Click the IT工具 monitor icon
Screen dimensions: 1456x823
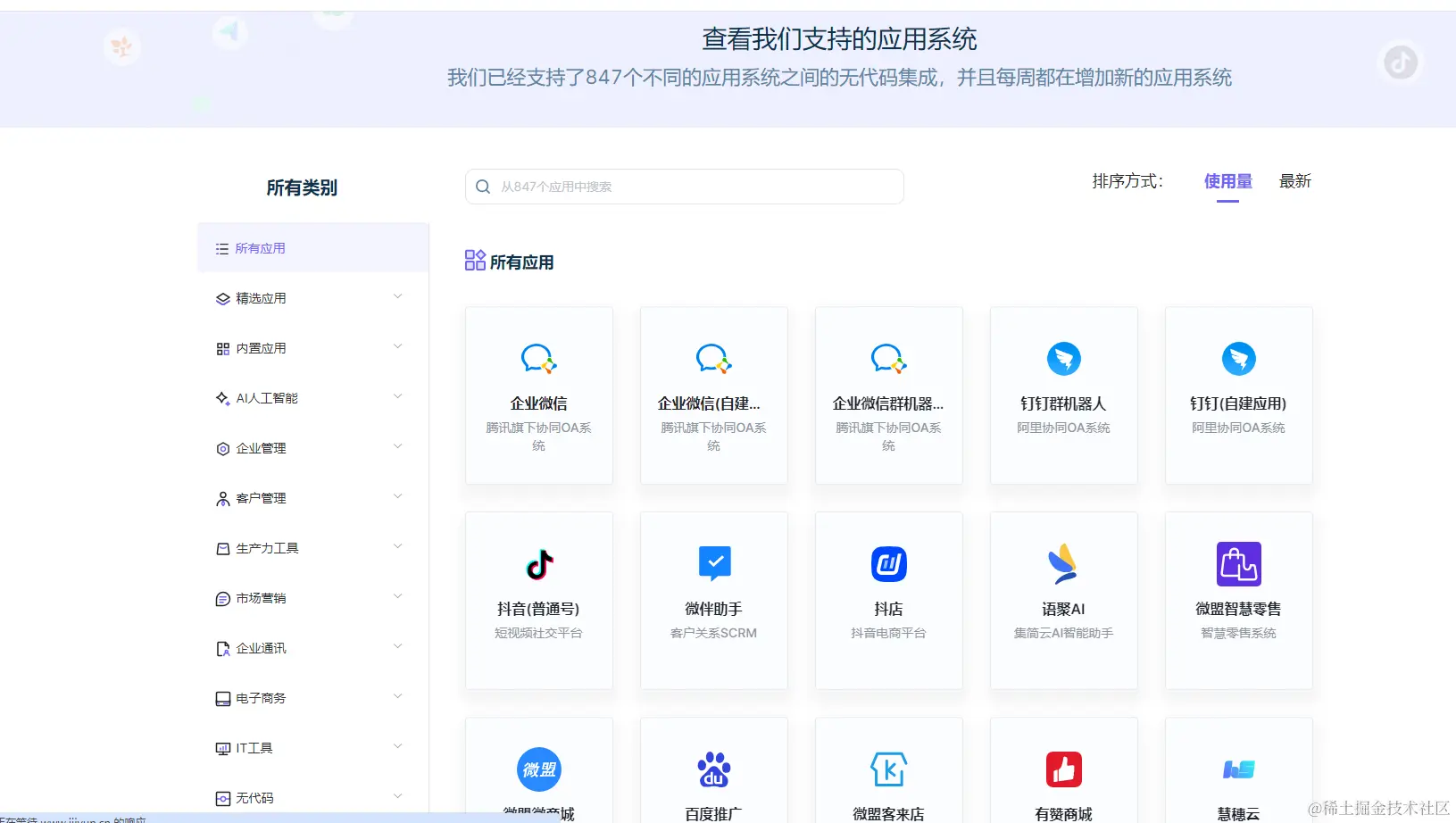tap(223, 749)
